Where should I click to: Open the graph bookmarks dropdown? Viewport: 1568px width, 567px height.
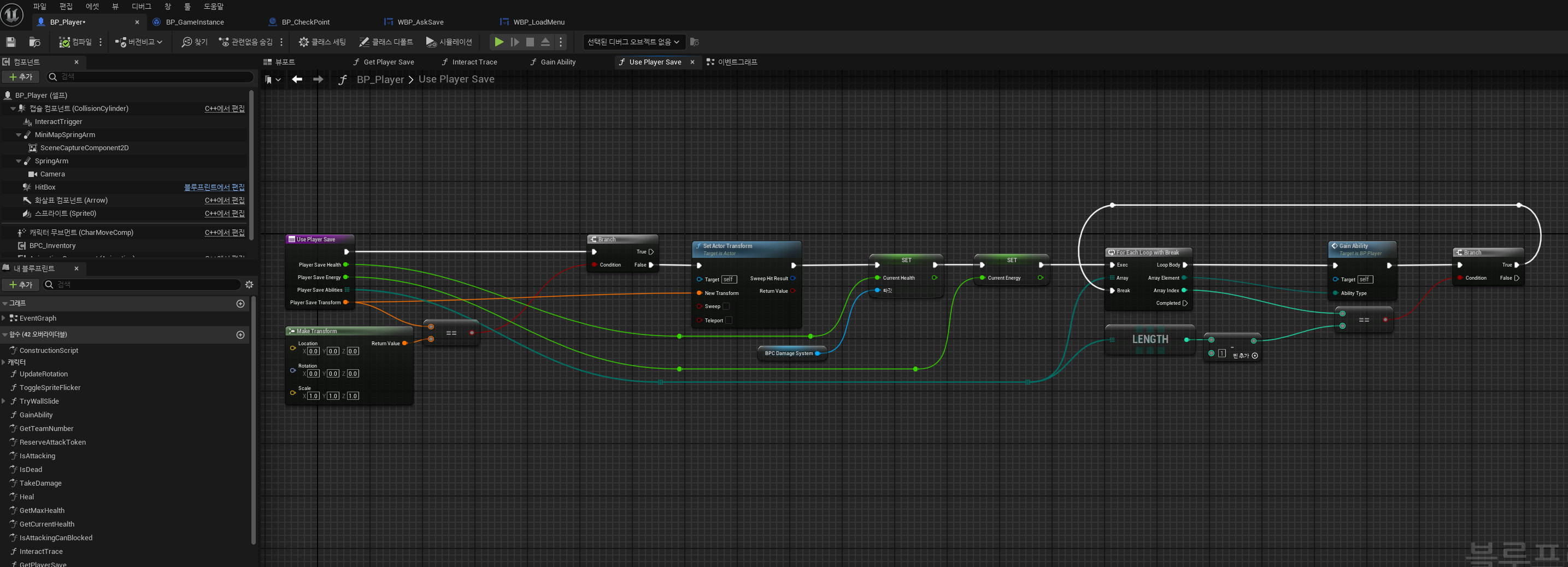pos(273,80)
